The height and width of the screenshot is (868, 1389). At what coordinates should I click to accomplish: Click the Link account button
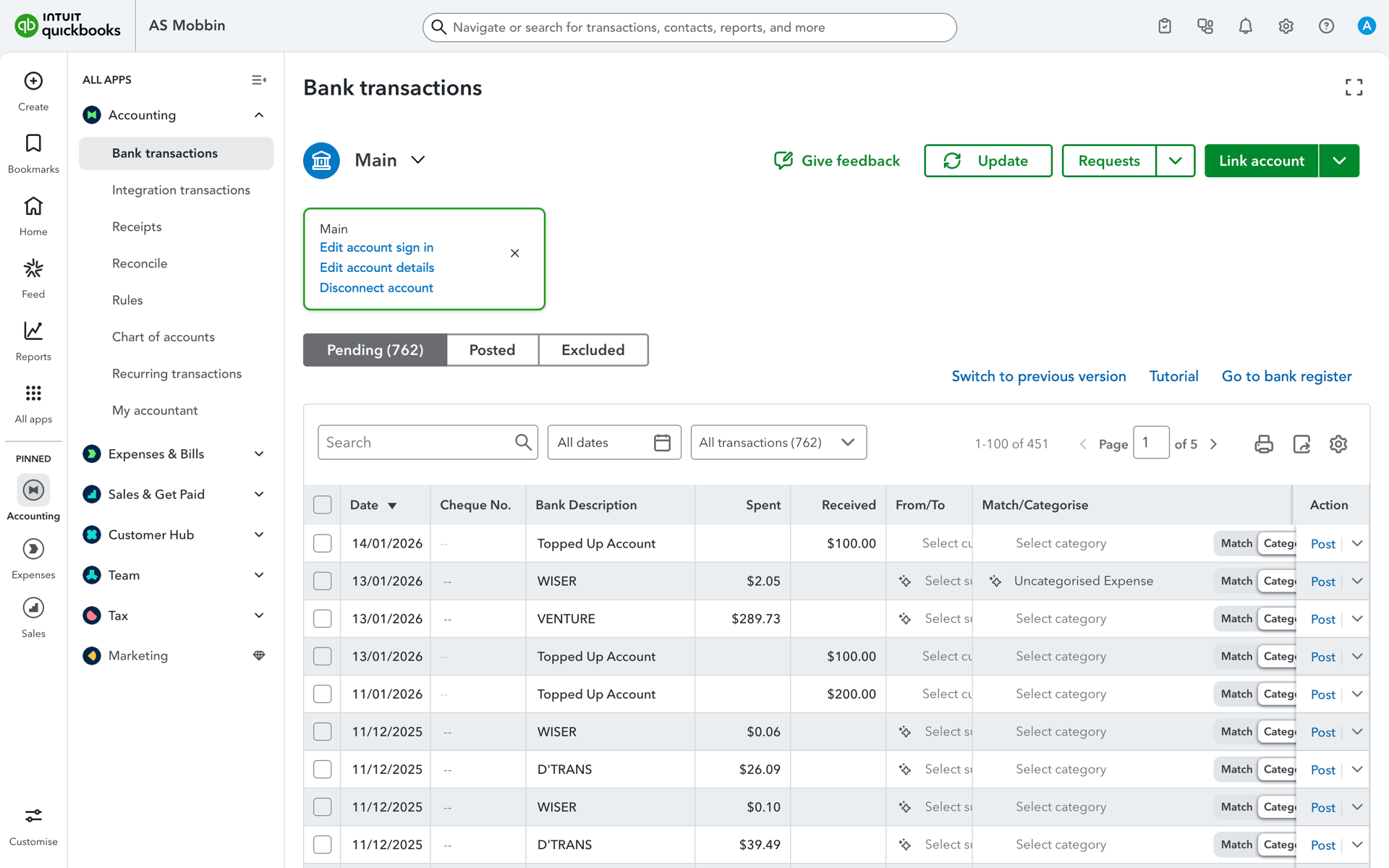1262,161
